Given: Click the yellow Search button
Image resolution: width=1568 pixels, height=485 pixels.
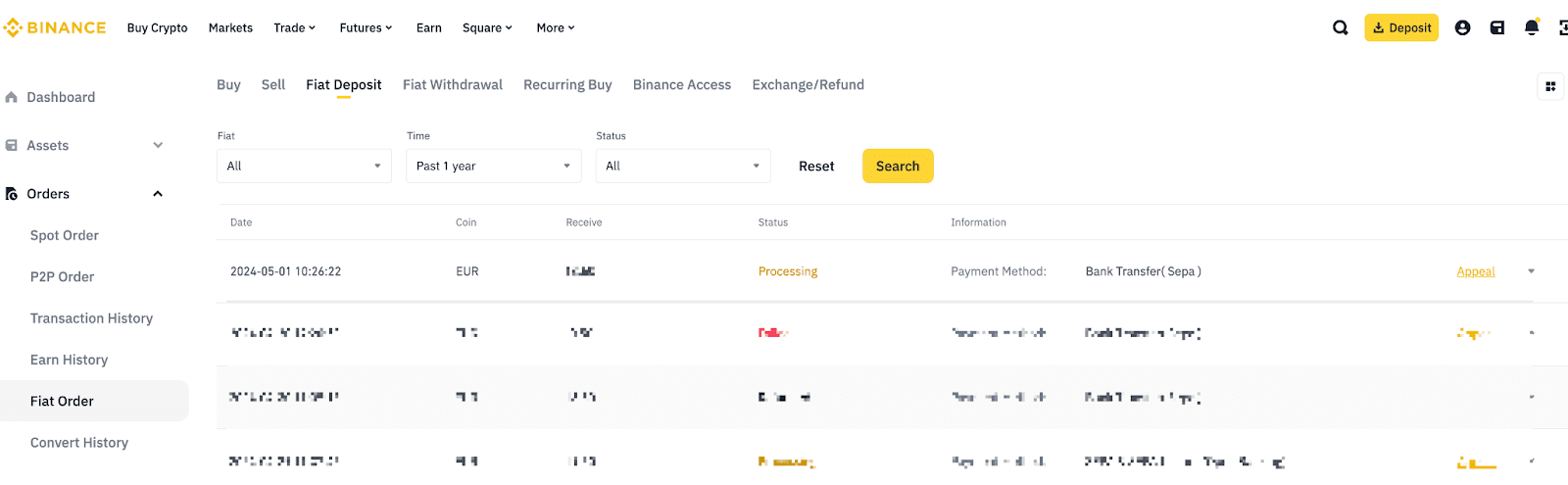Looking at the screenshot, I should coord(897,166).
